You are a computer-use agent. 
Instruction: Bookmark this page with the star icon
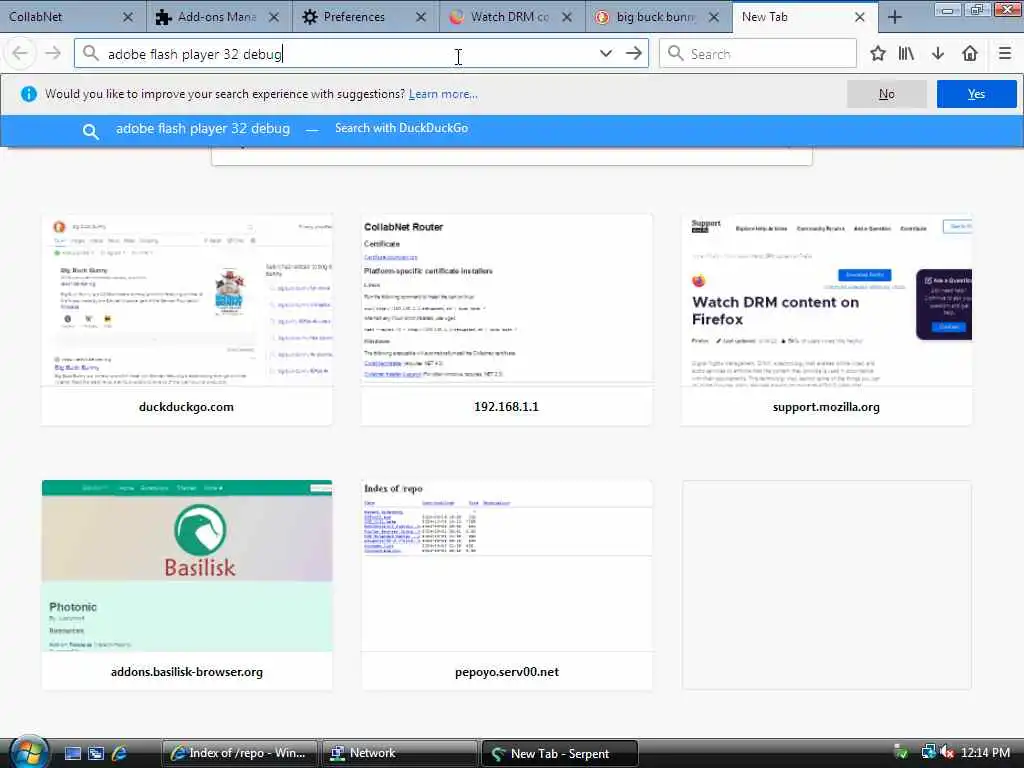pyautogui.click(x=878, y=54)
